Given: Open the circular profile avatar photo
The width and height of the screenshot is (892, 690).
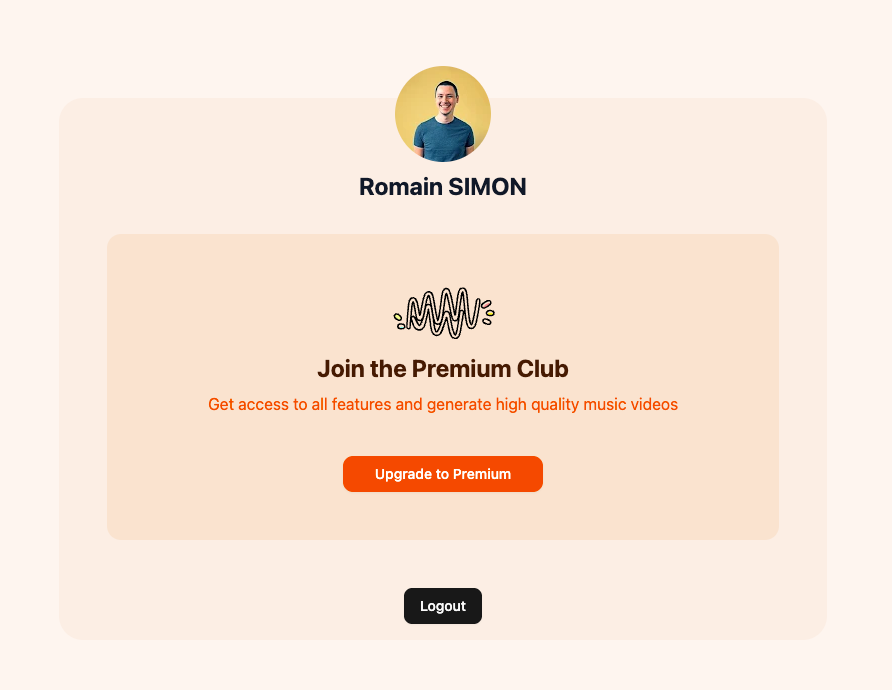Looking at the screenshot, I should click(443, 114).
